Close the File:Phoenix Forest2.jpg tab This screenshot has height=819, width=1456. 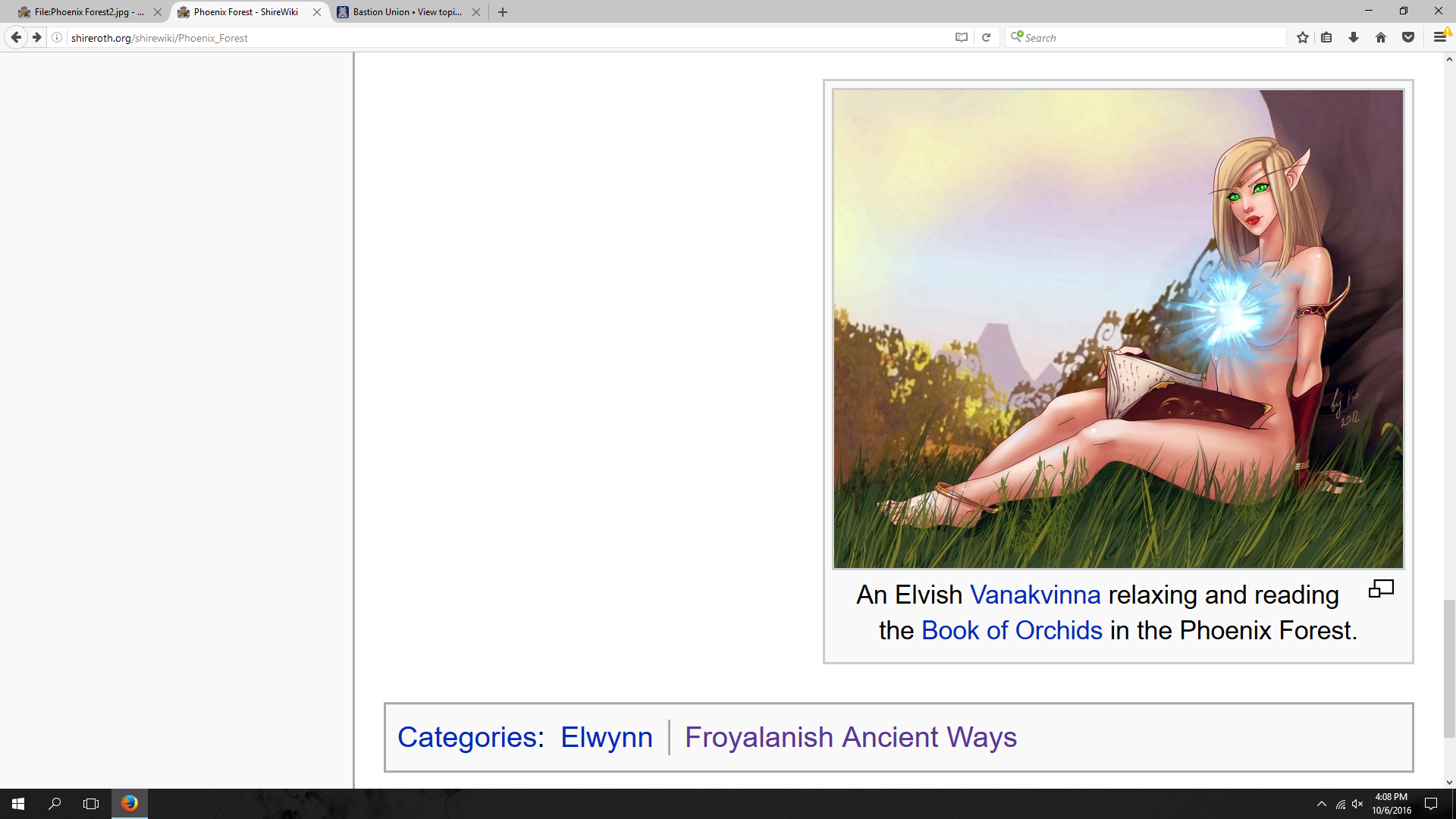(x=158, y=12)
